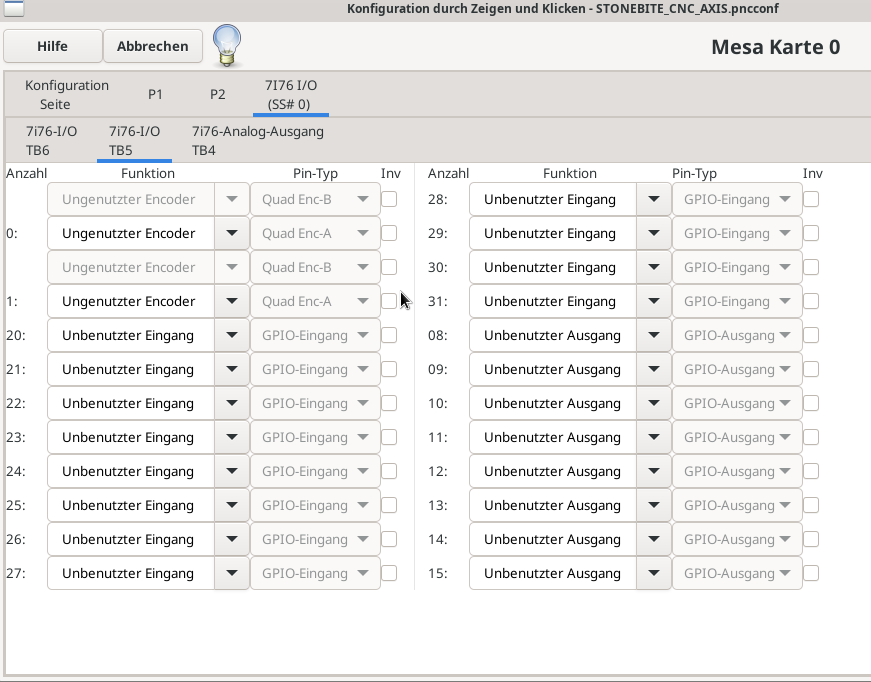Open the 7i76-I/O TB6 sub-tab
Image resolution: width=871 pixels, height=682 pixels.
pos(51,141)
